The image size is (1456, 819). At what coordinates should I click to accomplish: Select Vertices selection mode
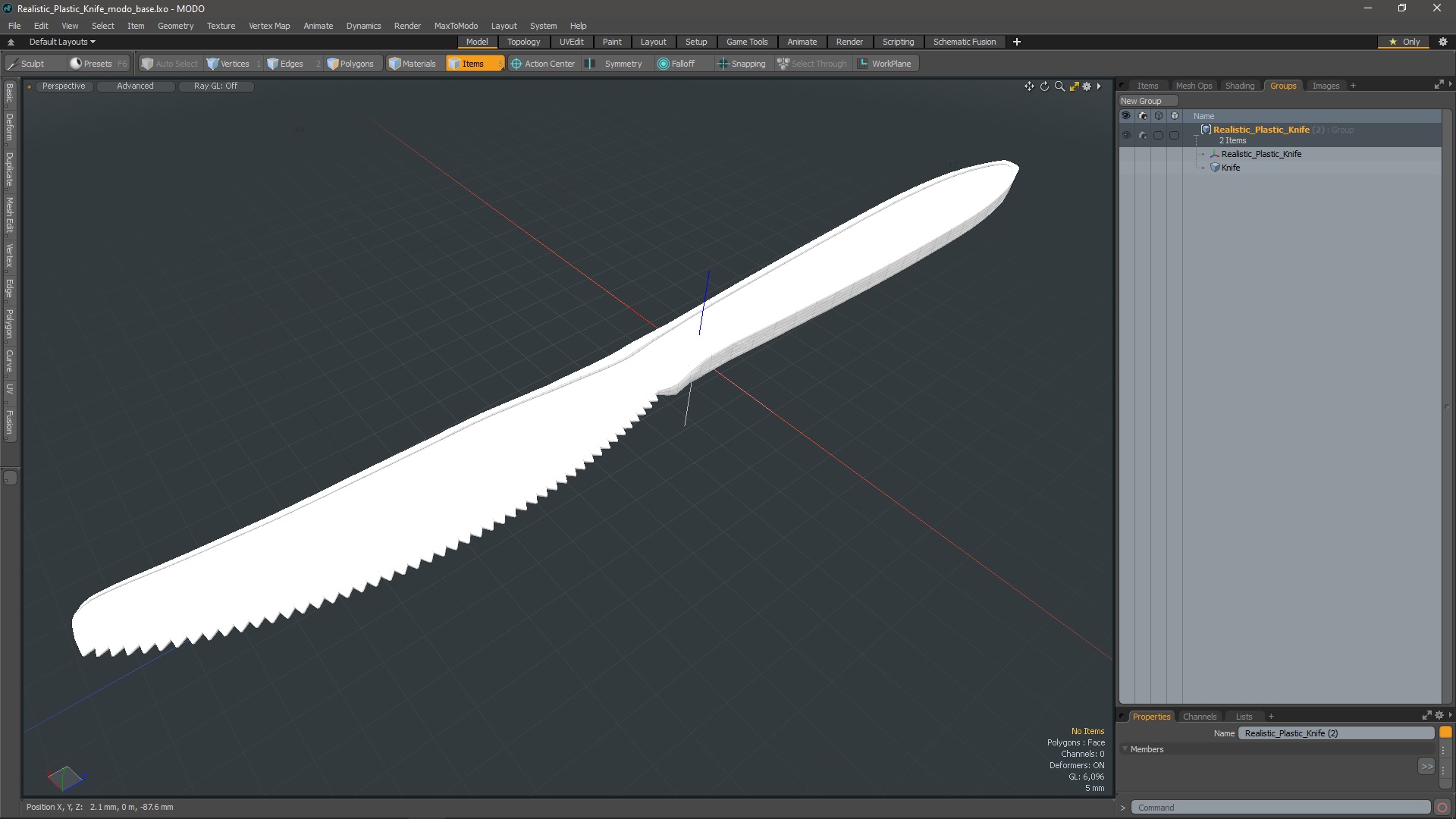pos(227,64)
